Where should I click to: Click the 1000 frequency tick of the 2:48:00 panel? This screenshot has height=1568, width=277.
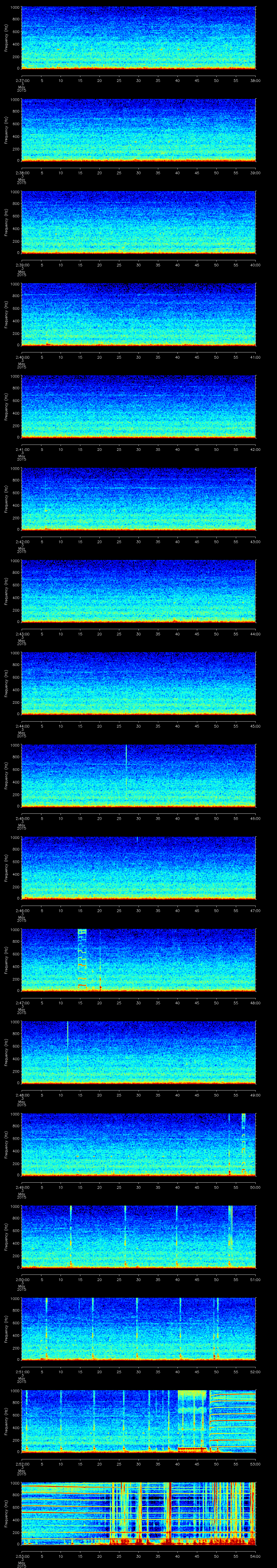pyautogui.click(x=15, y=1022)
